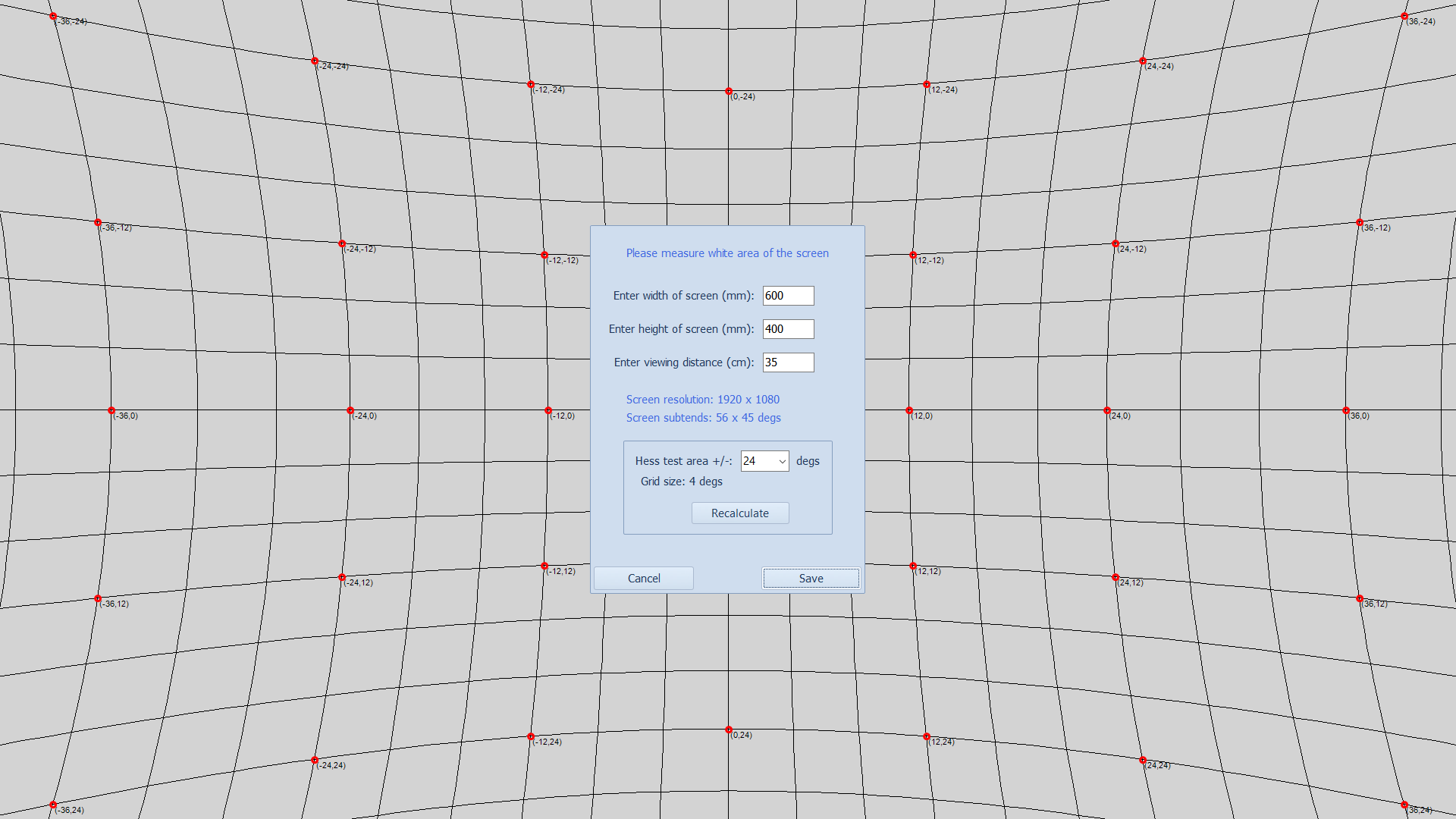Cancel the screen measurement dialog
The image size is (1456, 819).
click(644, 579)
